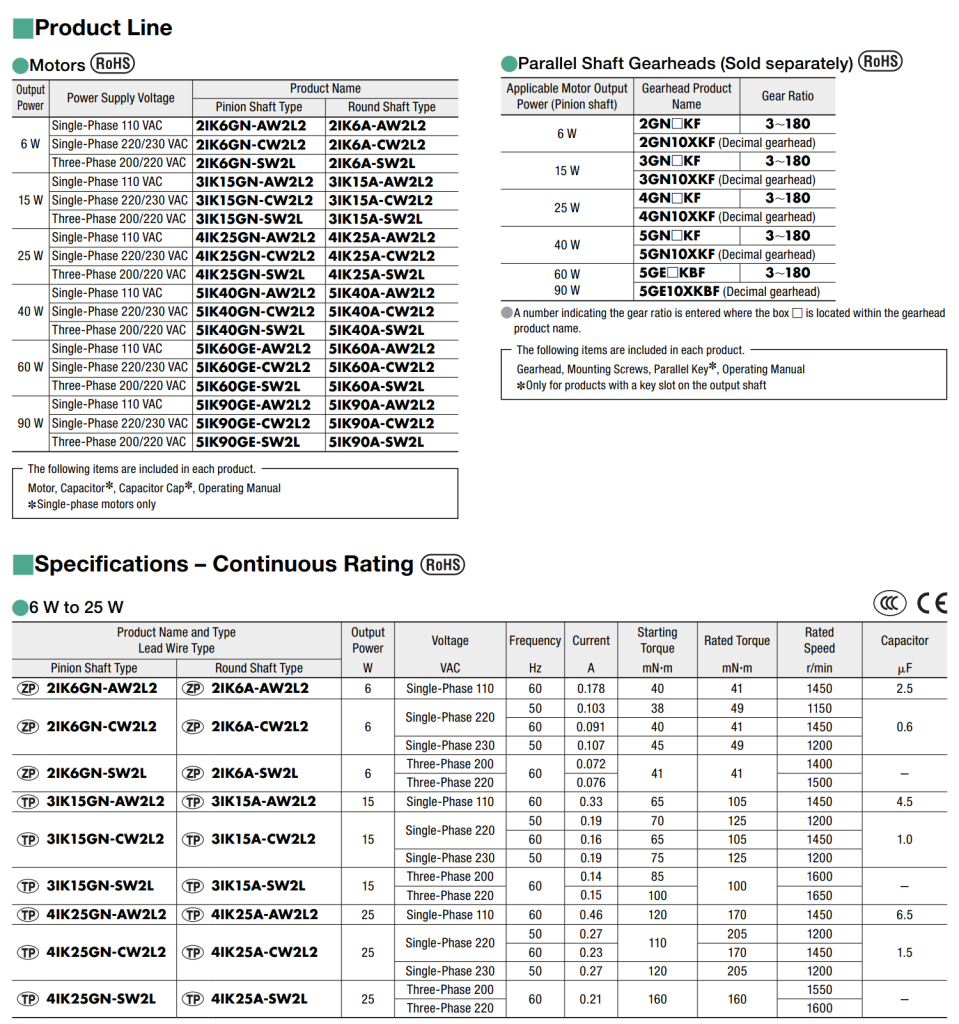Click the CCC certification mark
This screenshot has width=959, height=1024.
(x=890, y=603)
